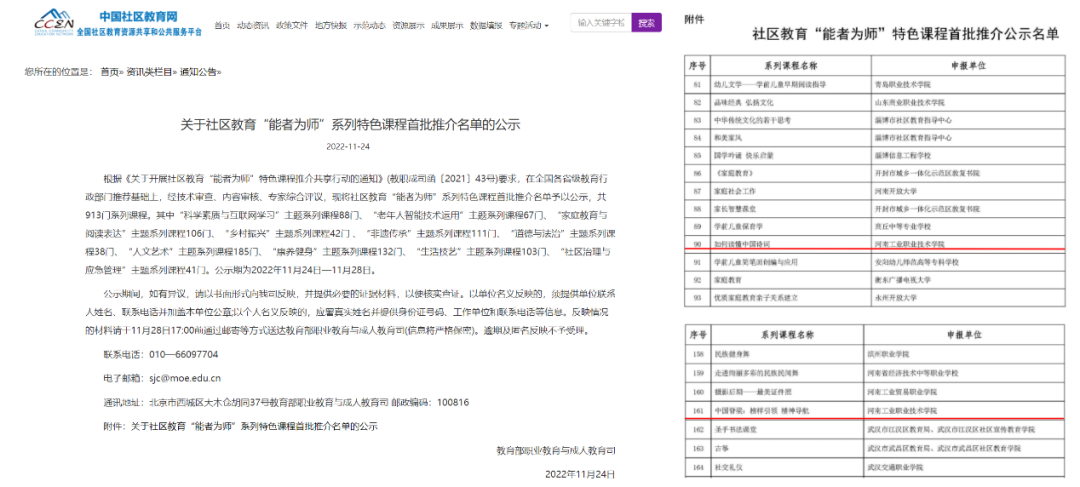Open the 成果展示 navigation item
1080x487 pixels.
coord(447,25)
